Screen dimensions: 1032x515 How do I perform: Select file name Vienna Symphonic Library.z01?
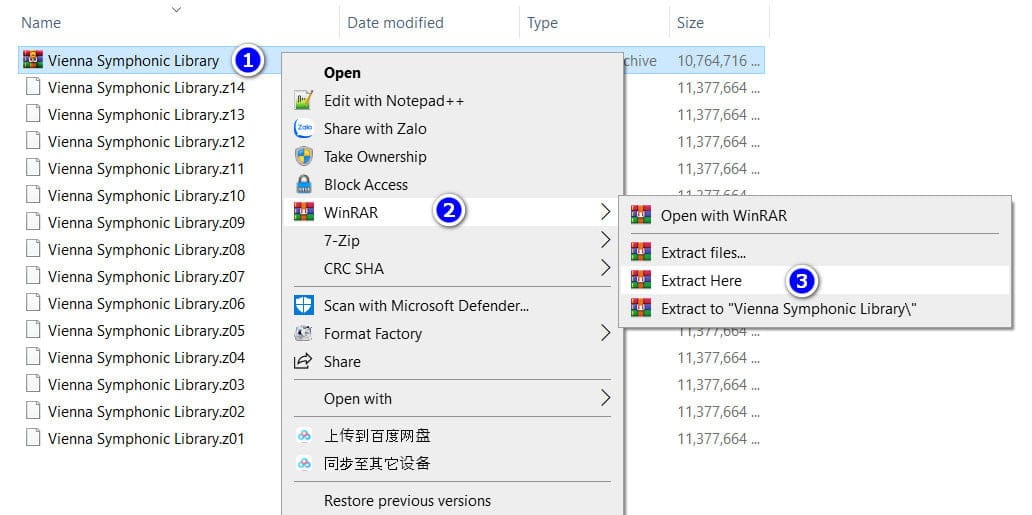tap(146, 439)
